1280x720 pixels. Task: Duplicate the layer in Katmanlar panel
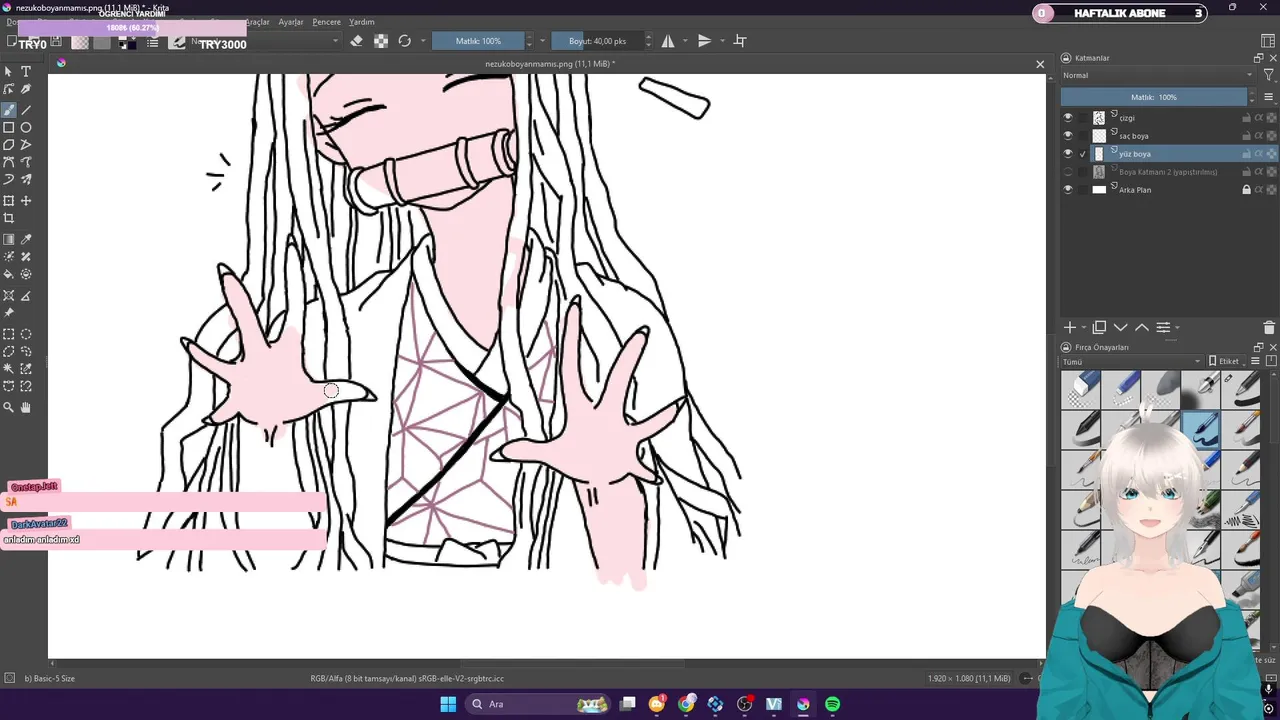coord(1099,328)
